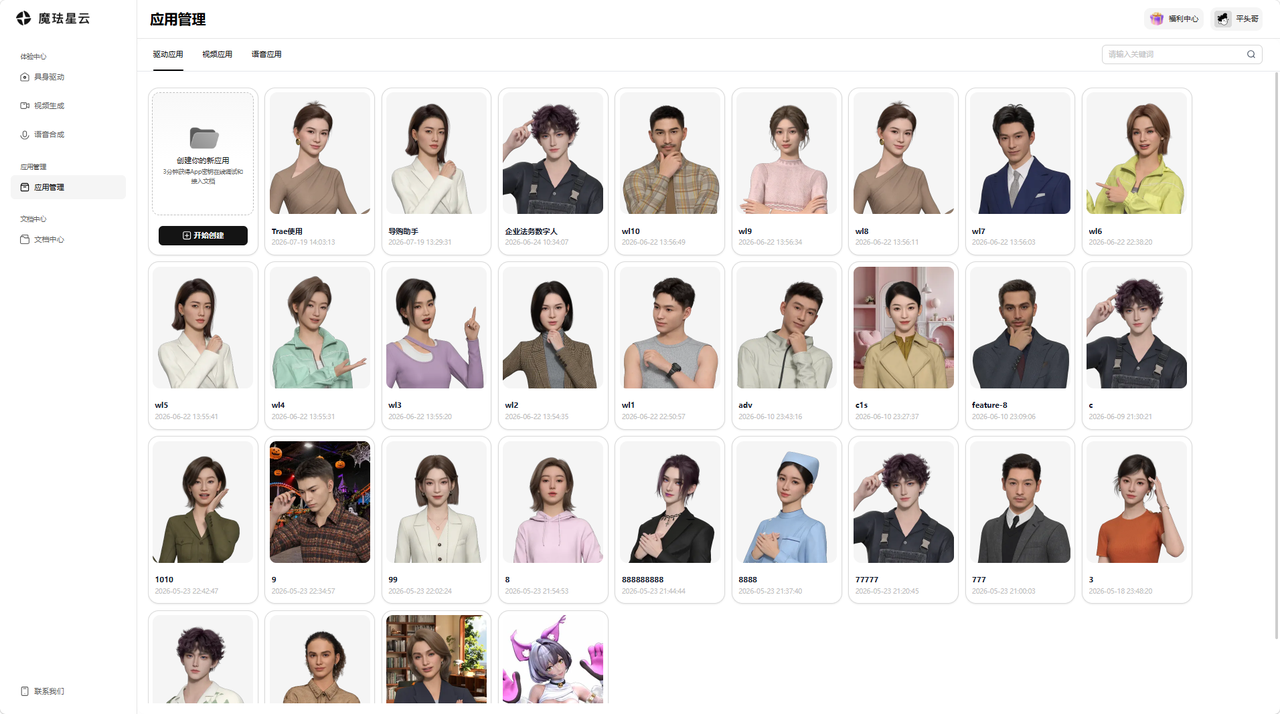Open the nurse avatar thumbnail 8888
This screenshot has width=1280, height=714.
point(787,502)
